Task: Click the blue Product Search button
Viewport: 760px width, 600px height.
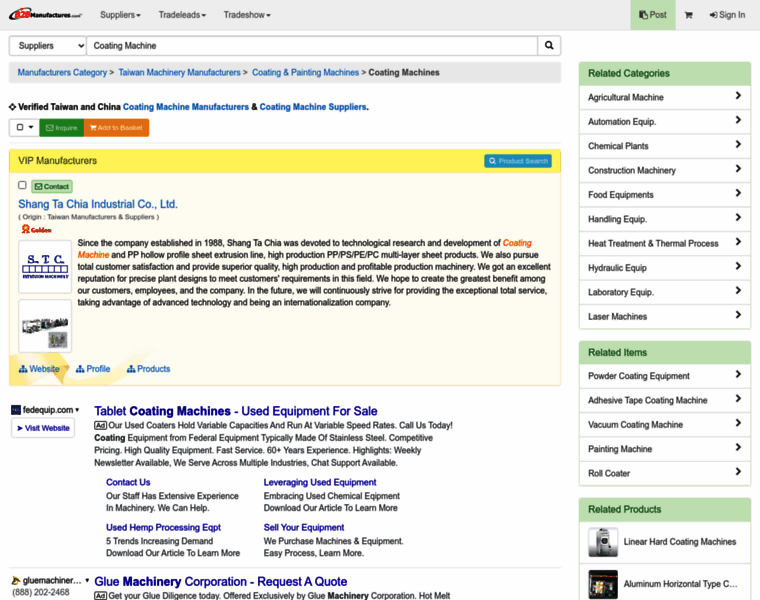Action: click(x=518, y=161)
